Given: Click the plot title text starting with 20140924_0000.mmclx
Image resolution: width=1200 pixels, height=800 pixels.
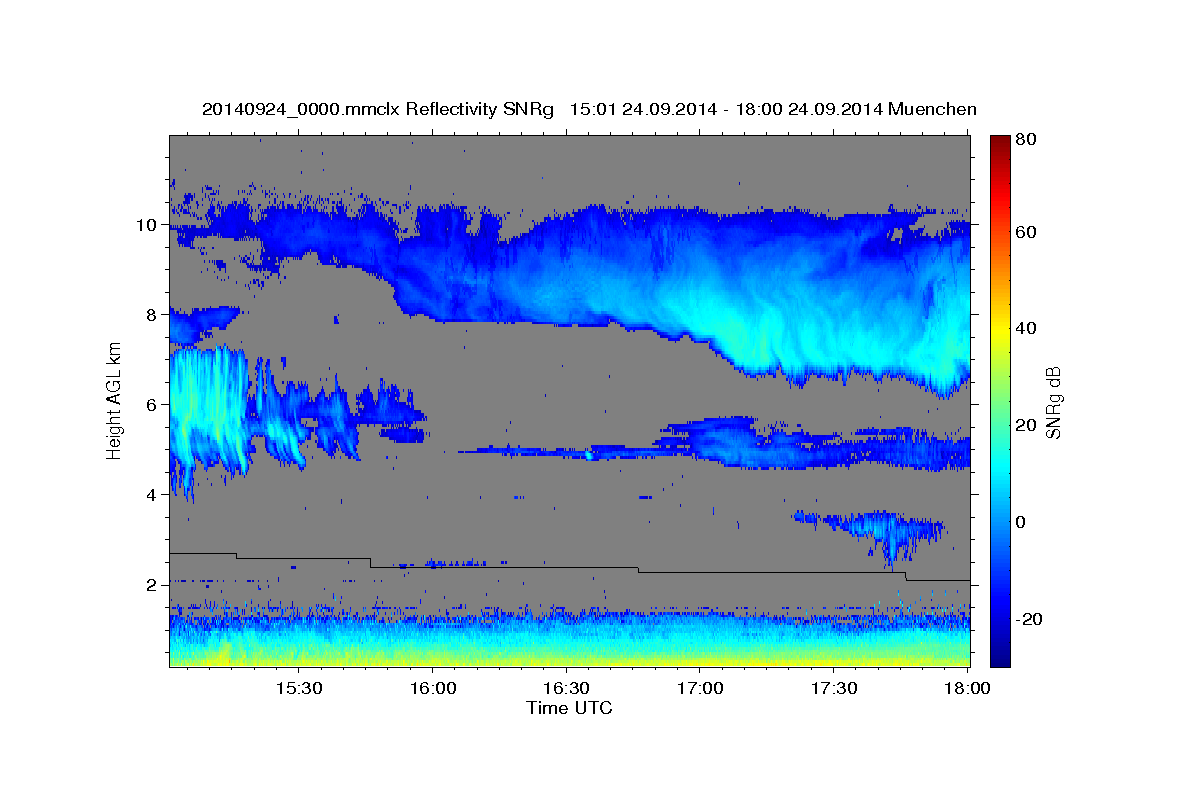Looking at the screenshot, I should (589, 109).
